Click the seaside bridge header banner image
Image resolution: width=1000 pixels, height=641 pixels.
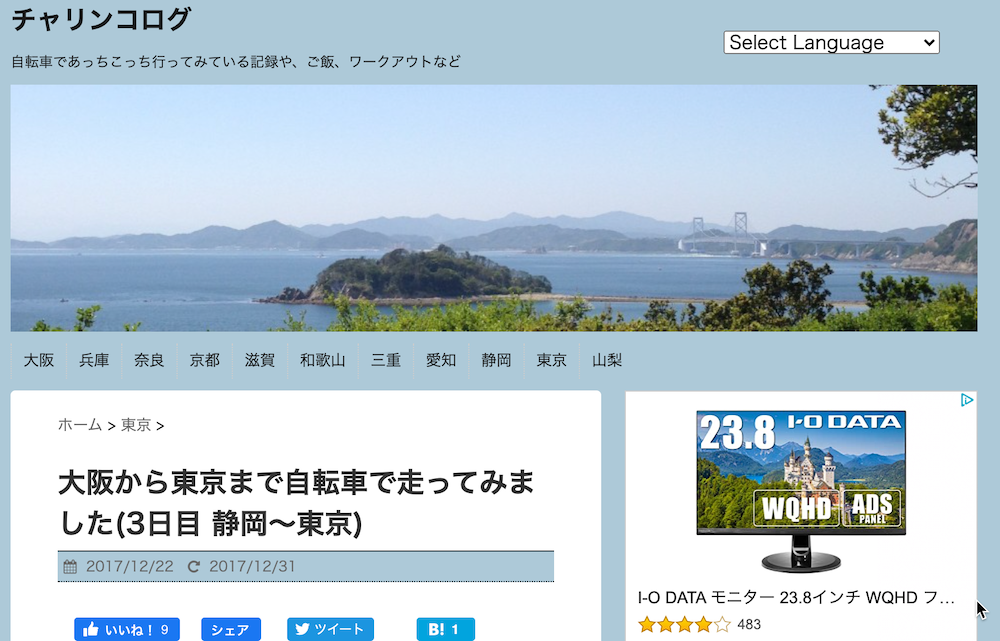[x=494, y=208]
